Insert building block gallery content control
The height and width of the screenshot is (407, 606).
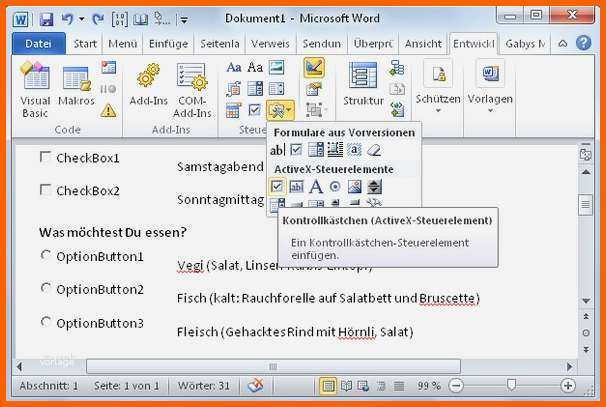pyautogui.click(x=234, y=89)
